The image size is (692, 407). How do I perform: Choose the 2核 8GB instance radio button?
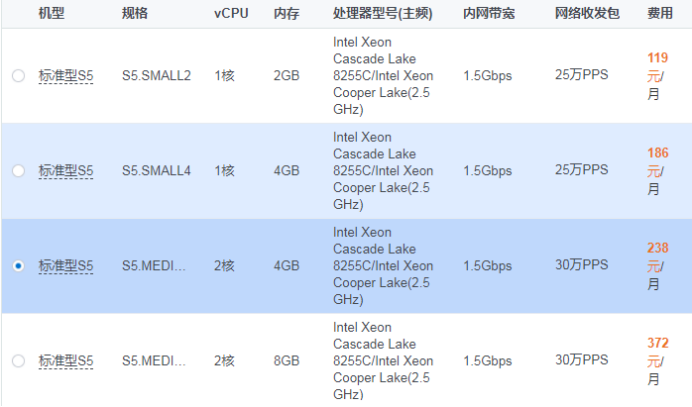(18, 360)
